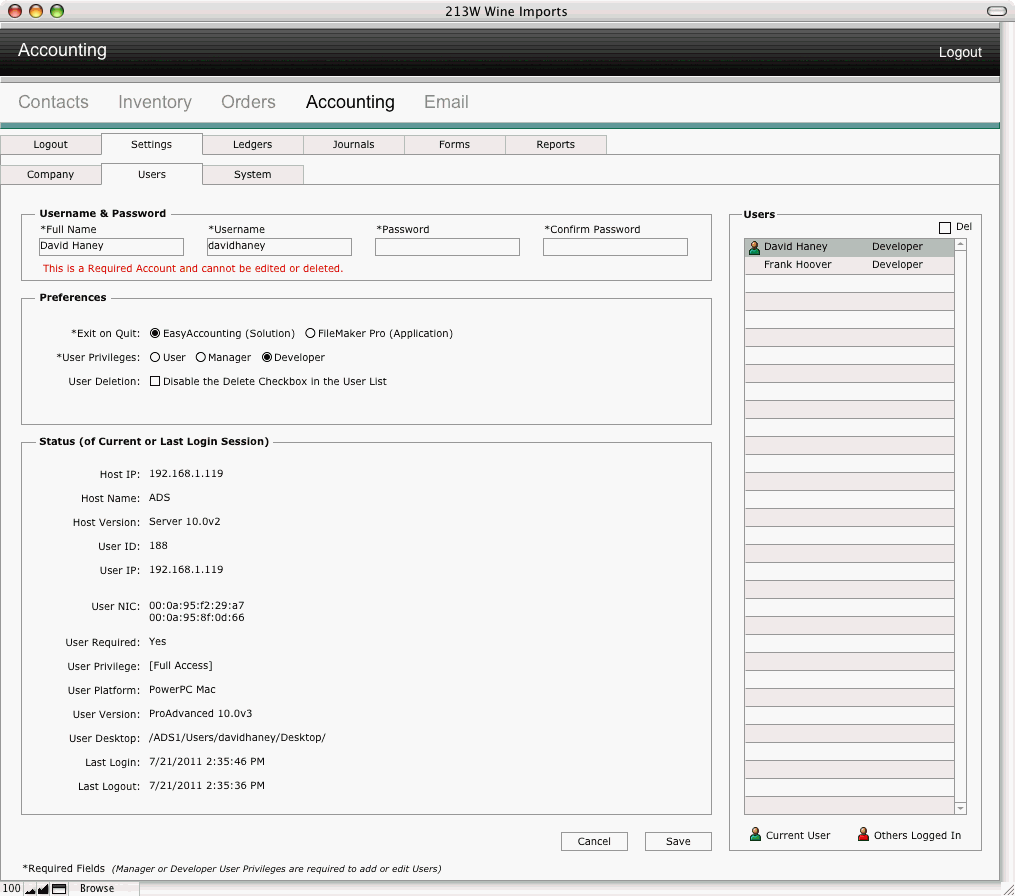Click User Platform value PowerPC Mac
This screenshot has width=1015, height=896.
183,689
